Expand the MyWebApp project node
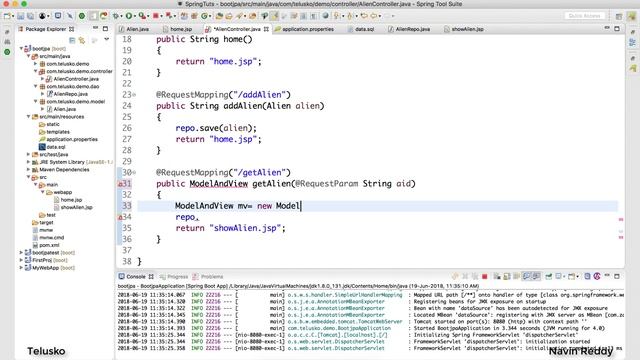 [x=21, y=268]
